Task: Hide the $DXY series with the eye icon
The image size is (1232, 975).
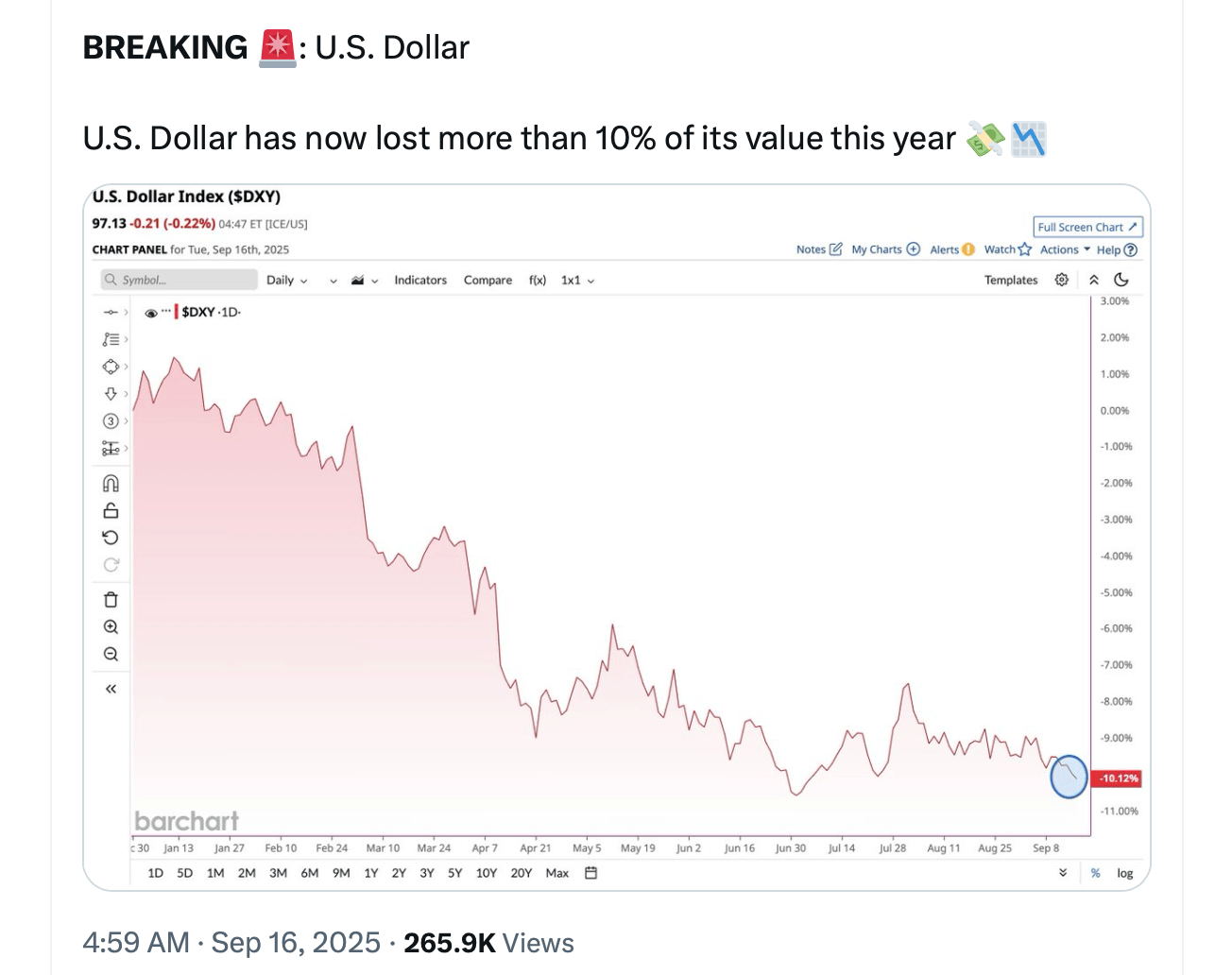Action: pos(150,312)
